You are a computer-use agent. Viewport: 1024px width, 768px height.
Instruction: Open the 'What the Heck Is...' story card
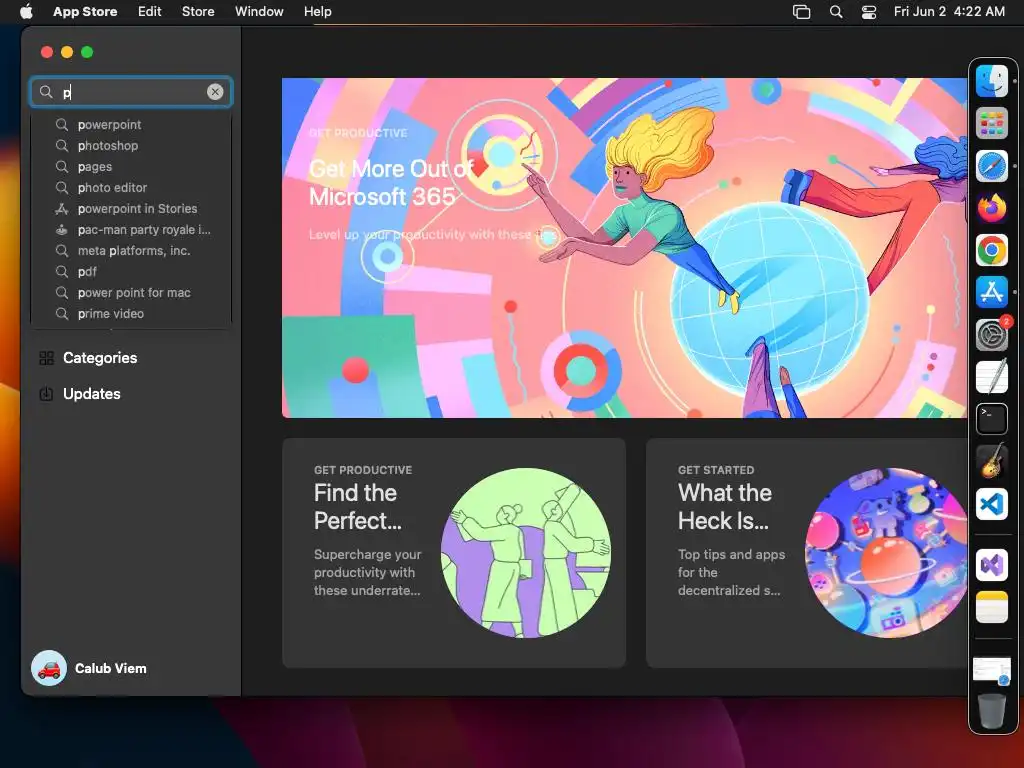(x=807, y=552)
